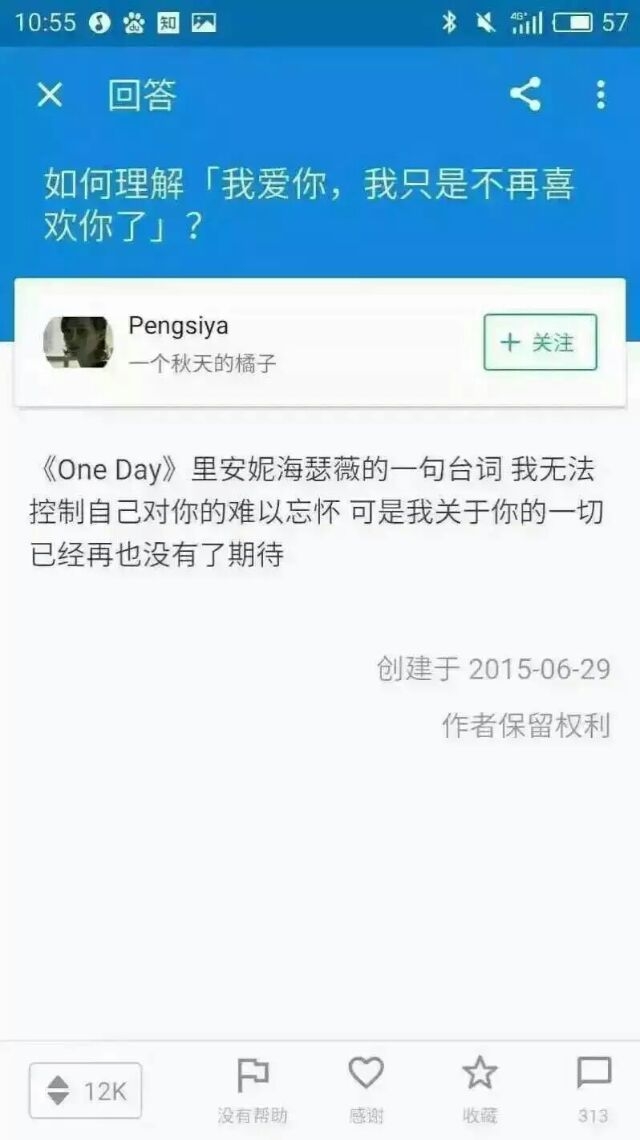Tap the muted sound status icon

click(x=485, y=23)
